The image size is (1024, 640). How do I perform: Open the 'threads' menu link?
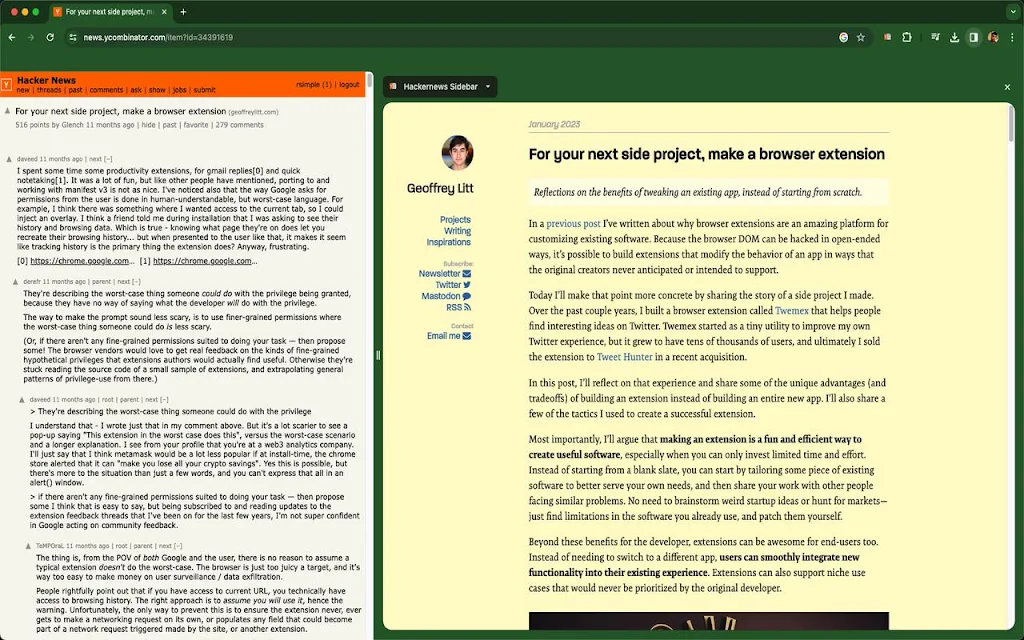[48, 90]
